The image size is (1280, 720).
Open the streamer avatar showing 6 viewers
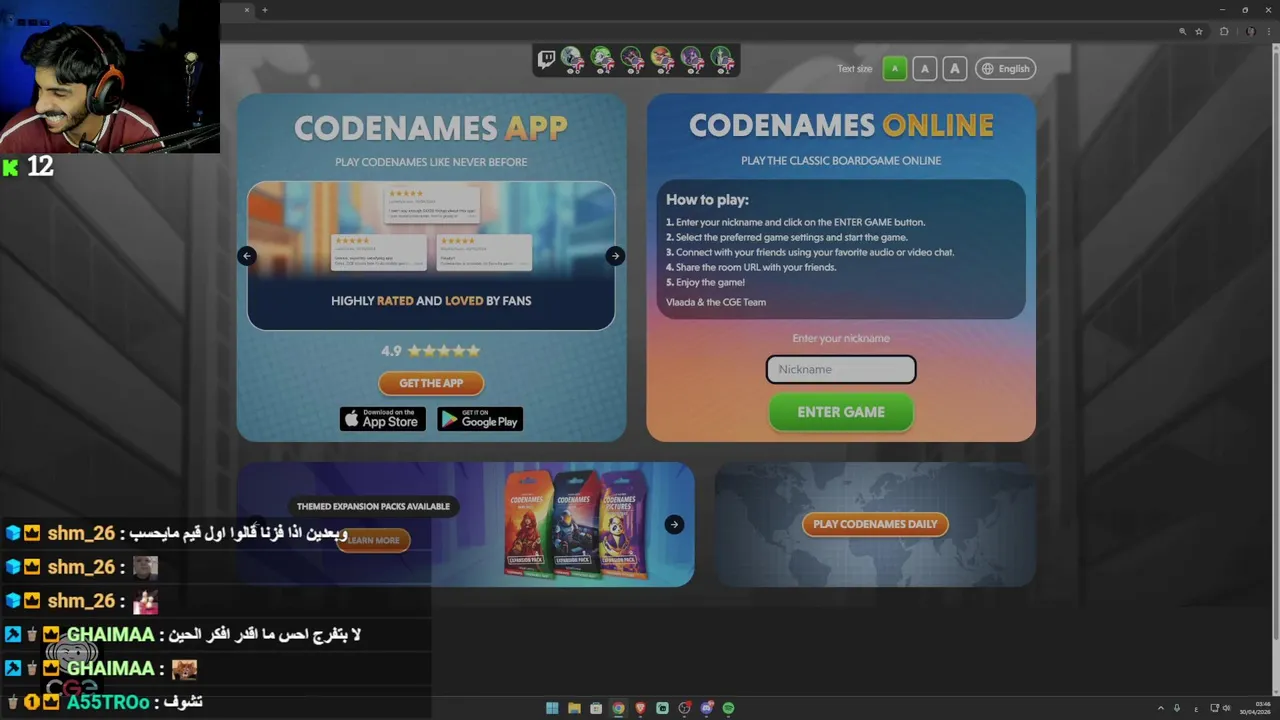[x=573, y=60]
